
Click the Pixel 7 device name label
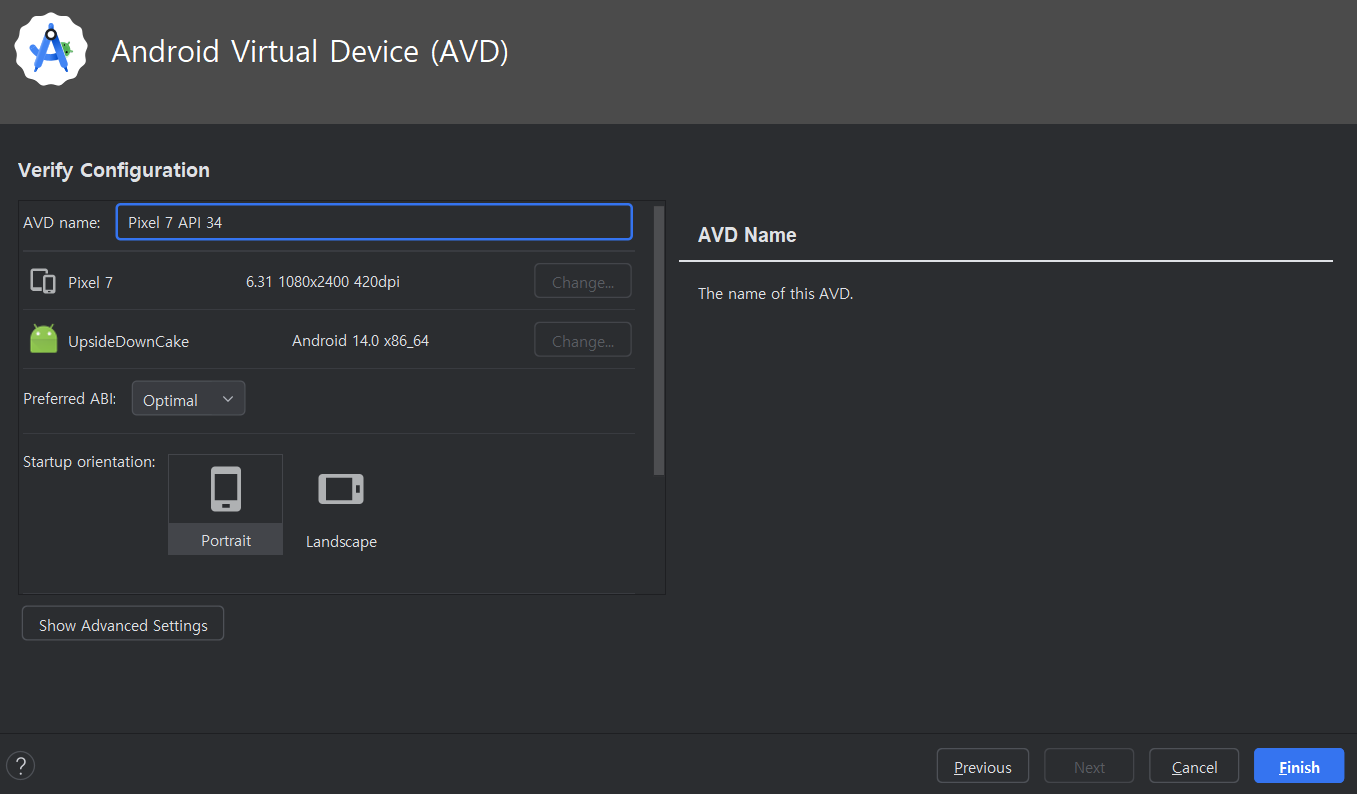pyautogui.click(x=90, y=283)
